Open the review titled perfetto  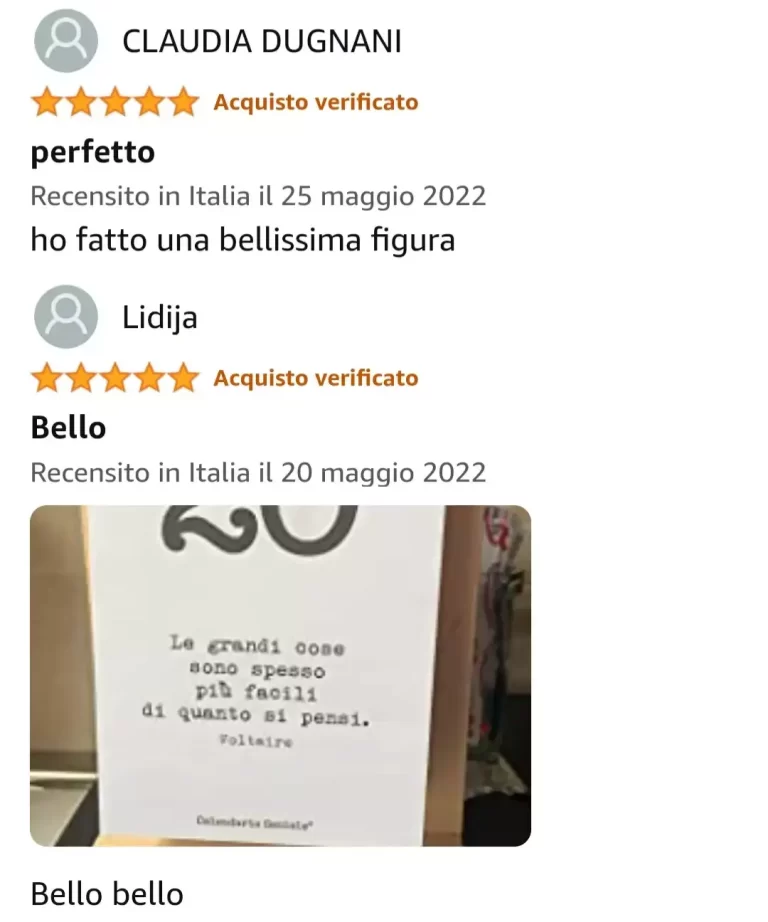(x=93, y=153)
